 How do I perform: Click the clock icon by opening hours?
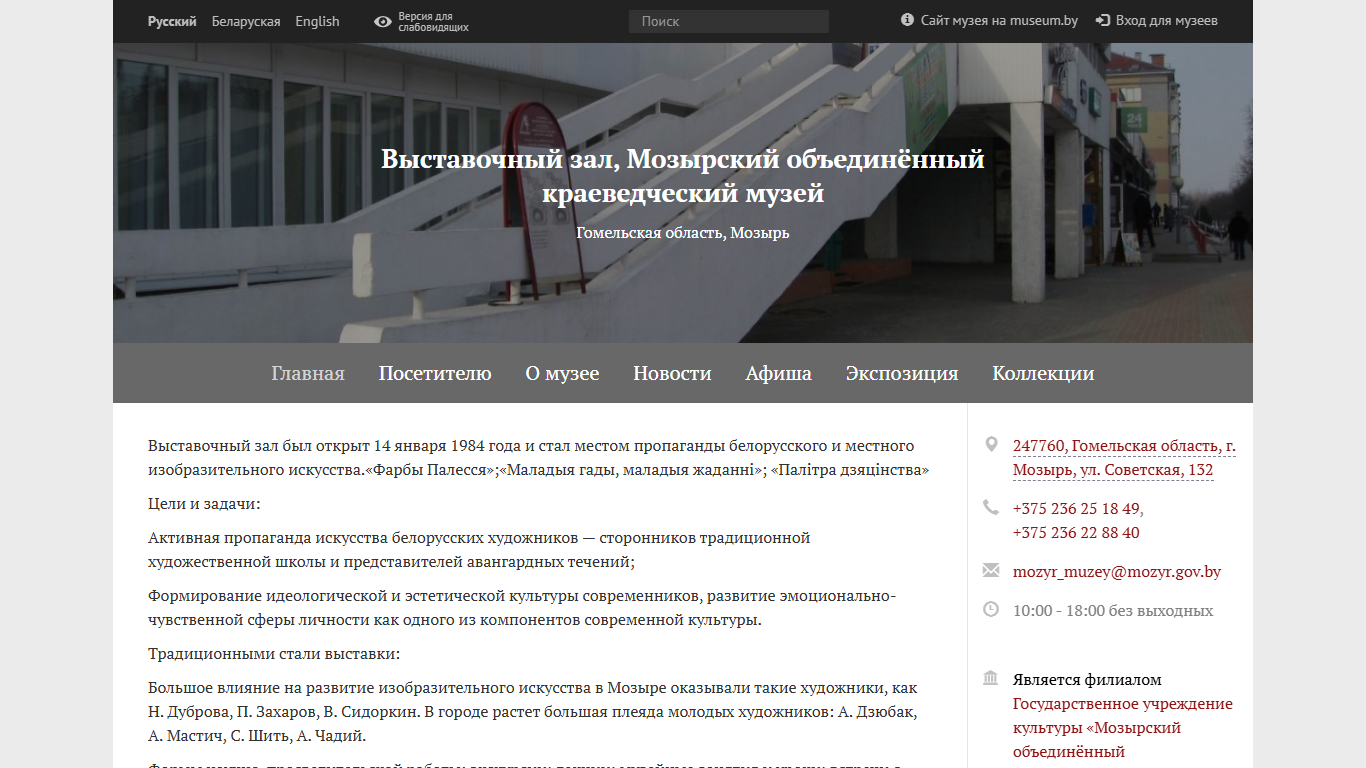click(x=991, y=609)
